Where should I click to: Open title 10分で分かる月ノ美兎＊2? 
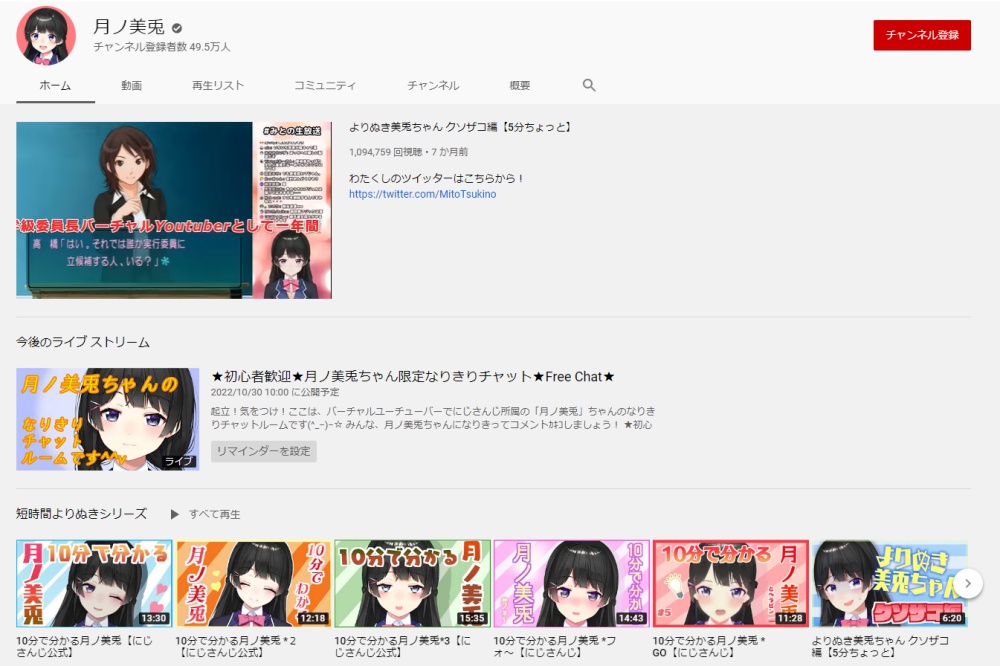pyautogui.click(x=236, y=646)
